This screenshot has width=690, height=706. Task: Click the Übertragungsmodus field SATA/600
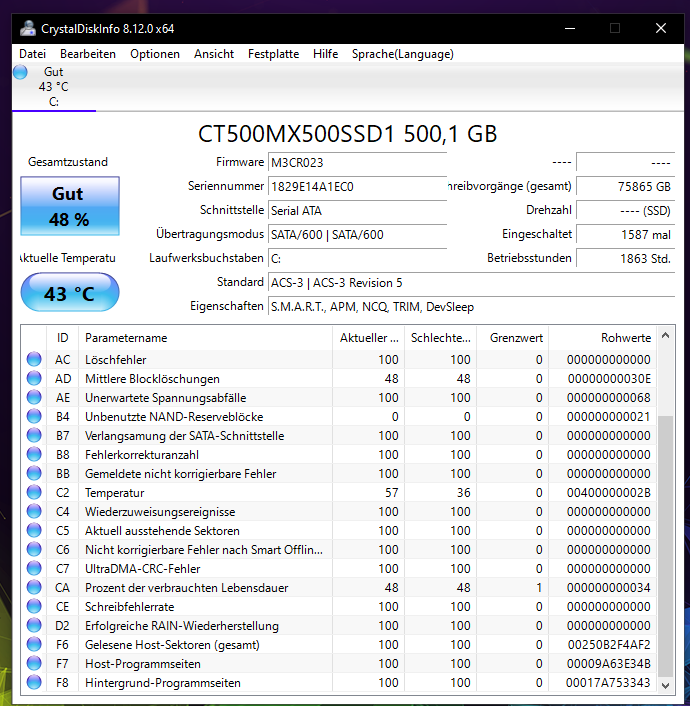358,235
